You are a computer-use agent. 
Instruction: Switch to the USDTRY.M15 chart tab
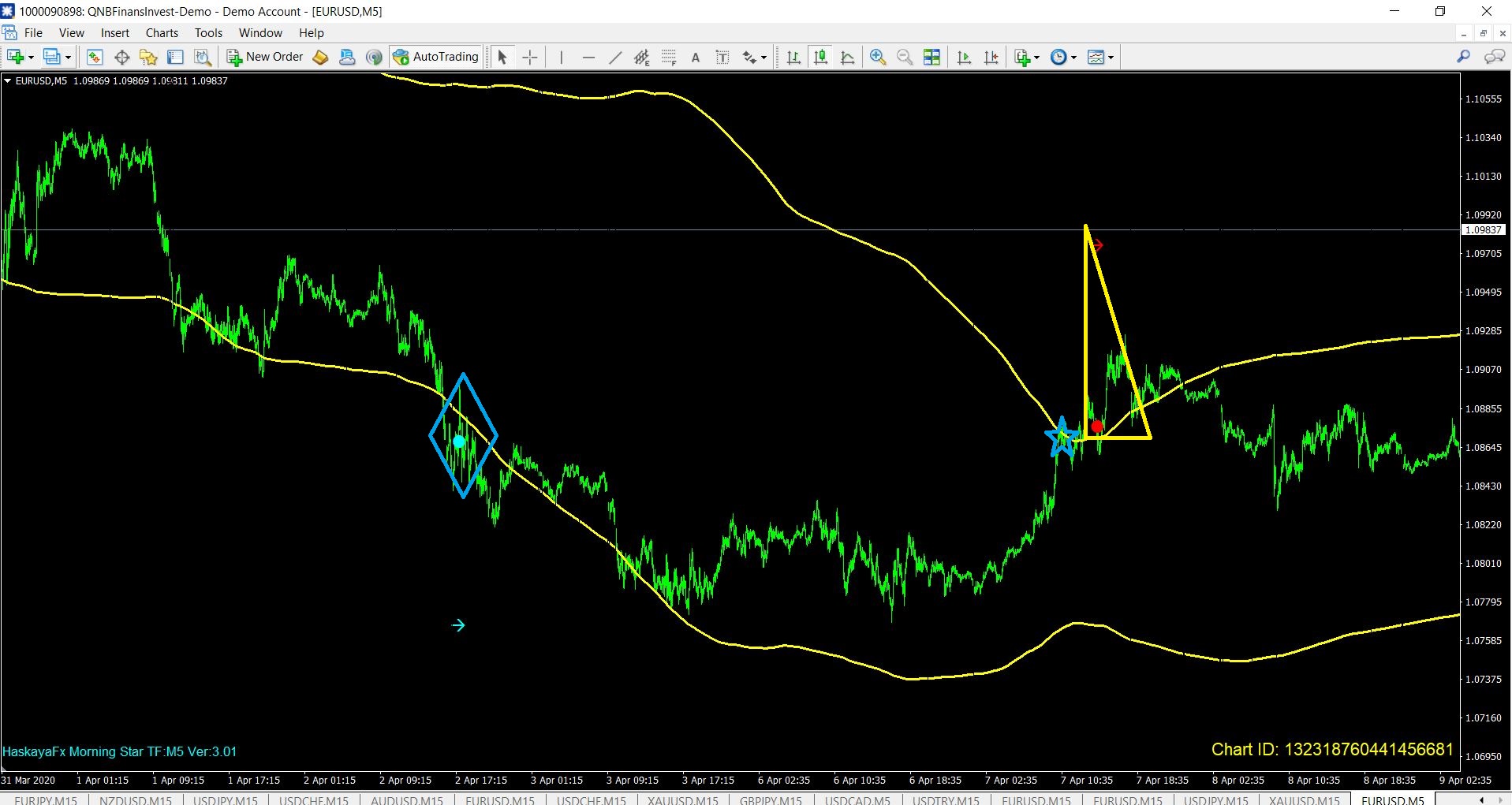946,799
